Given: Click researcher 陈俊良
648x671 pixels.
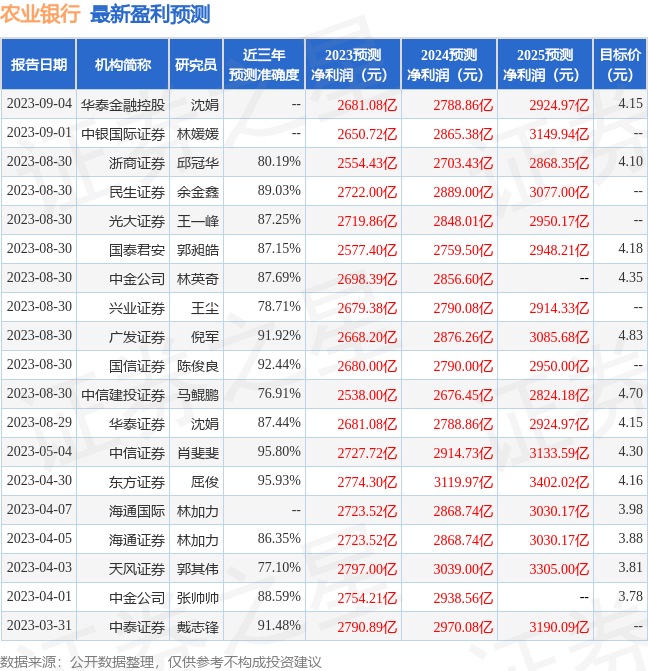Looking at the screenshot, I should coord(198,366).
